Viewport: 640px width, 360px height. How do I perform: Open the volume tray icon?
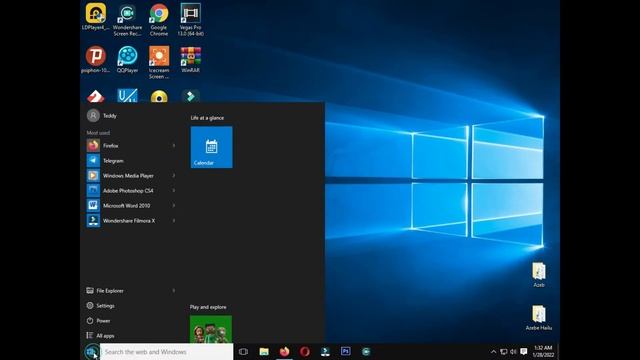point(513,352)
